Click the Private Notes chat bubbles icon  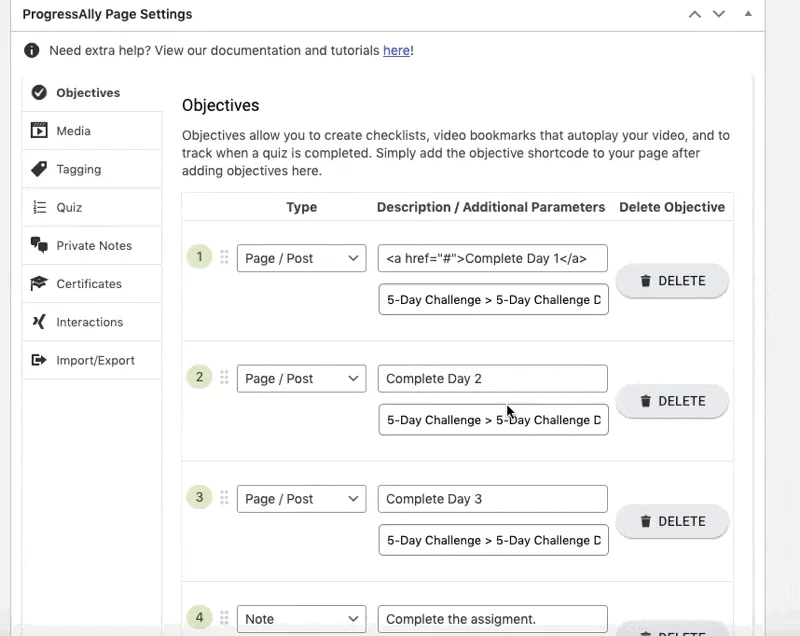39,245
